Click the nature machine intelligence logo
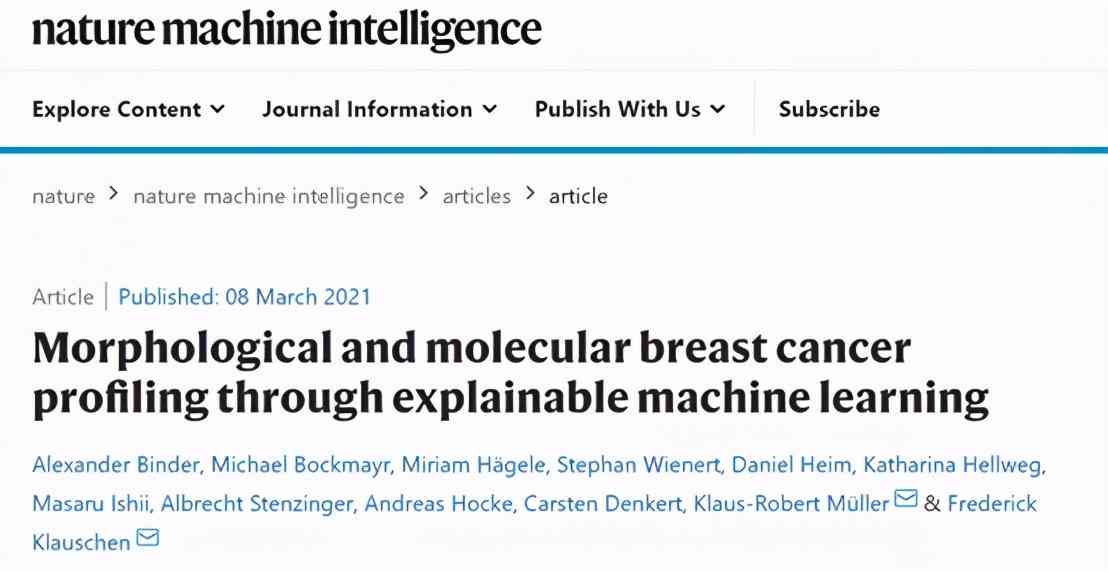 pyautogui.click(x=287, y=29)
